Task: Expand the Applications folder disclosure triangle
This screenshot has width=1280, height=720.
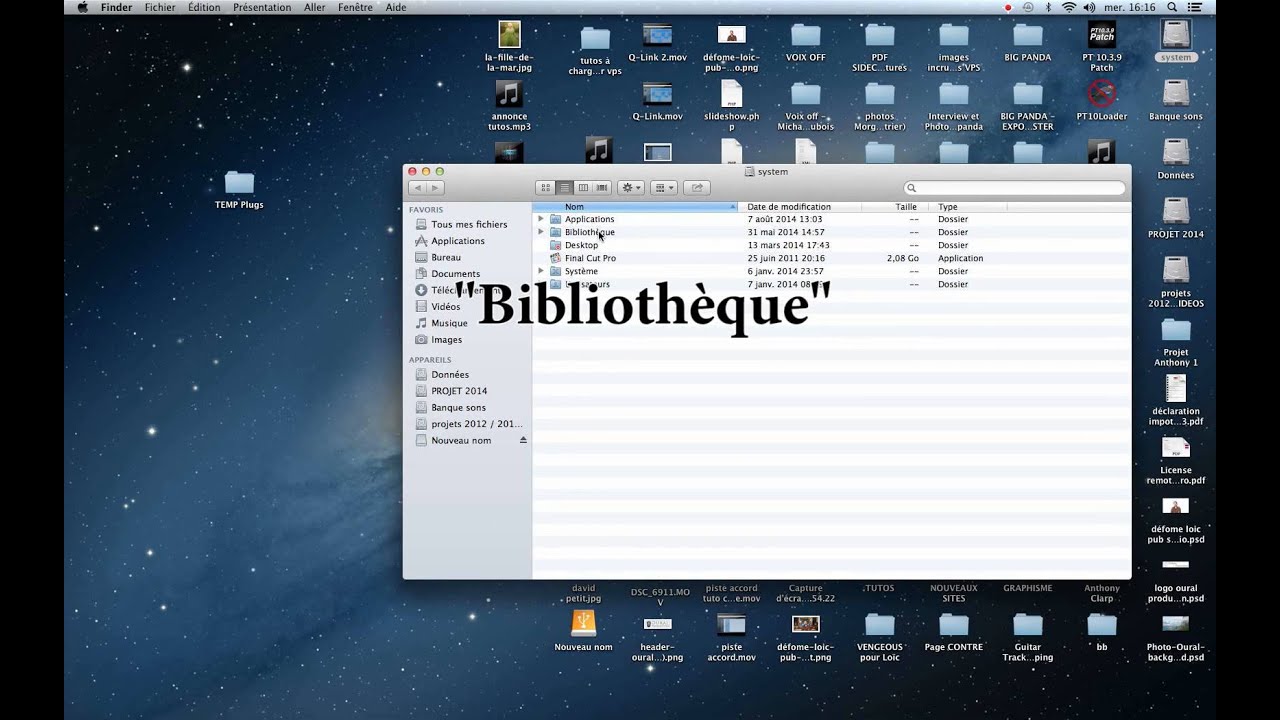Action: click(541, 219)
